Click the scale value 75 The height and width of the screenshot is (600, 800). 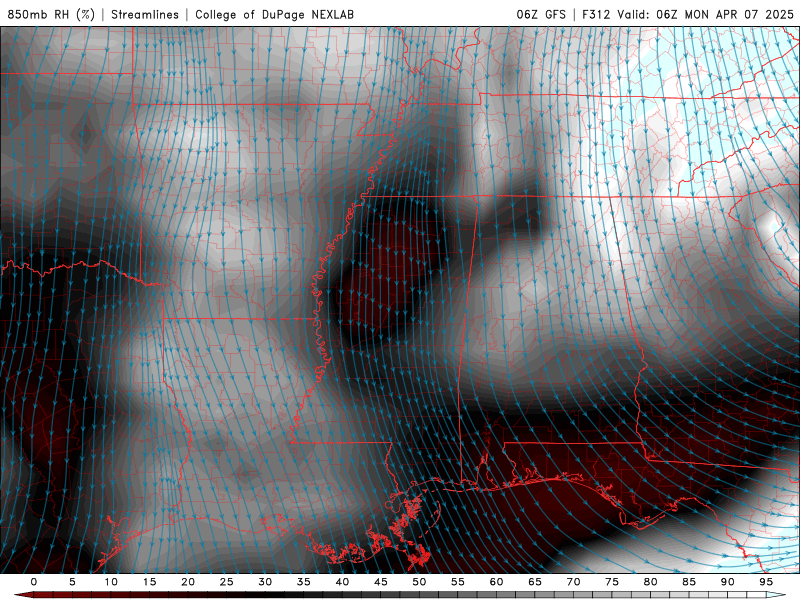click(x=612, y=582)
